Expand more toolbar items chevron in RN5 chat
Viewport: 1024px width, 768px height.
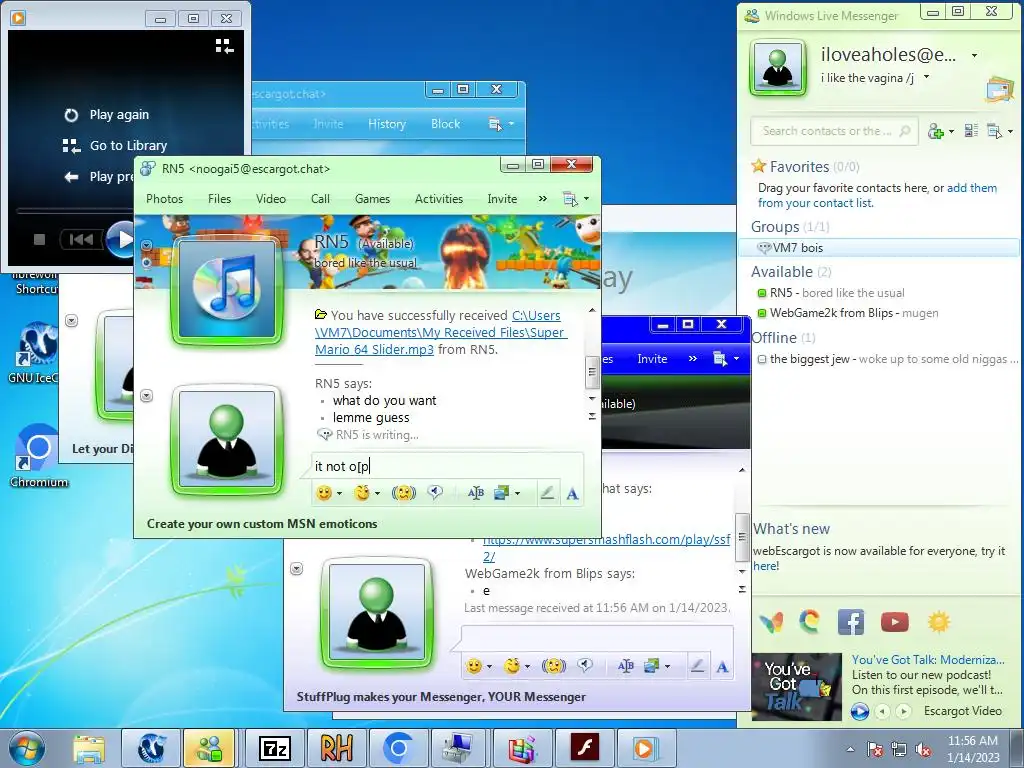543,199
